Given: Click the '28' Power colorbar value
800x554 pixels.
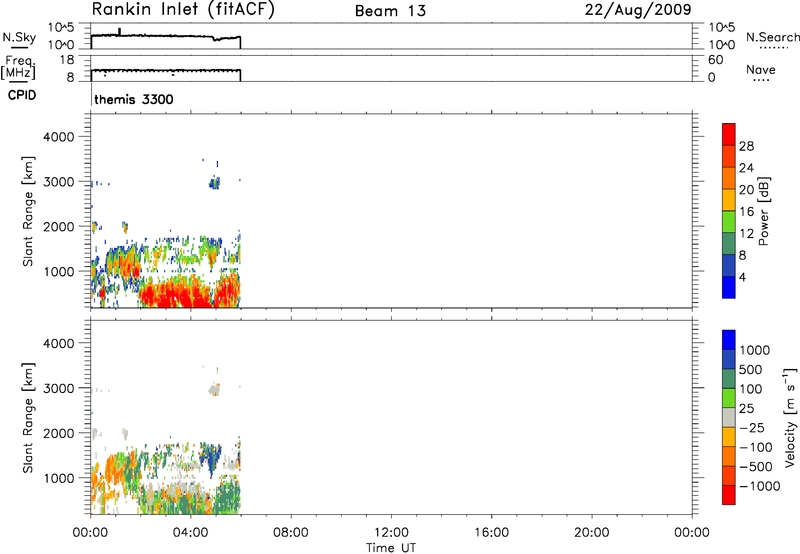Looking at the screenshot, I should pyautogui.click(x=746, y=146).
